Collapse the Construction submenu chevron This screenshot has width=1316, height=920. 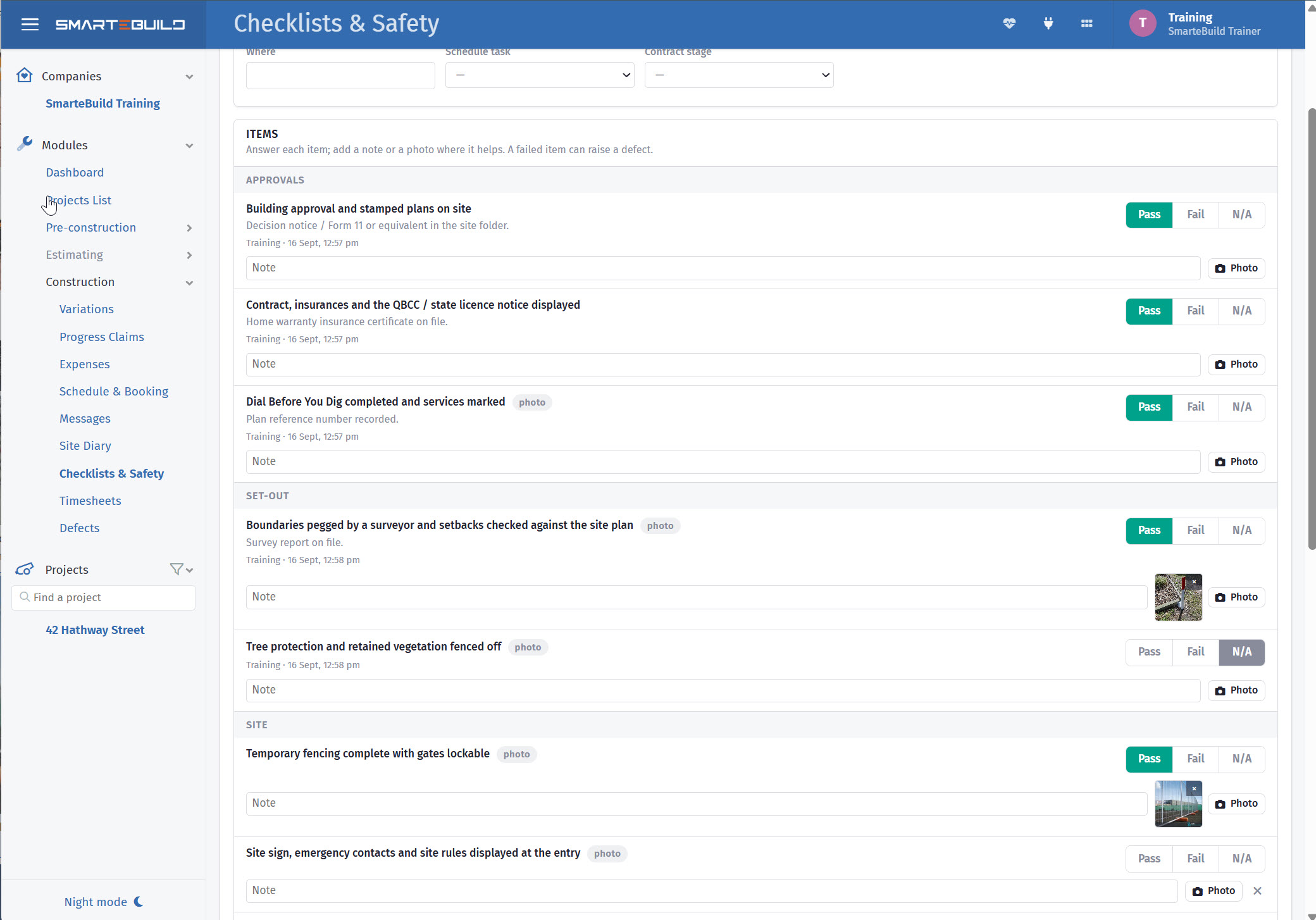click(189, 283)
